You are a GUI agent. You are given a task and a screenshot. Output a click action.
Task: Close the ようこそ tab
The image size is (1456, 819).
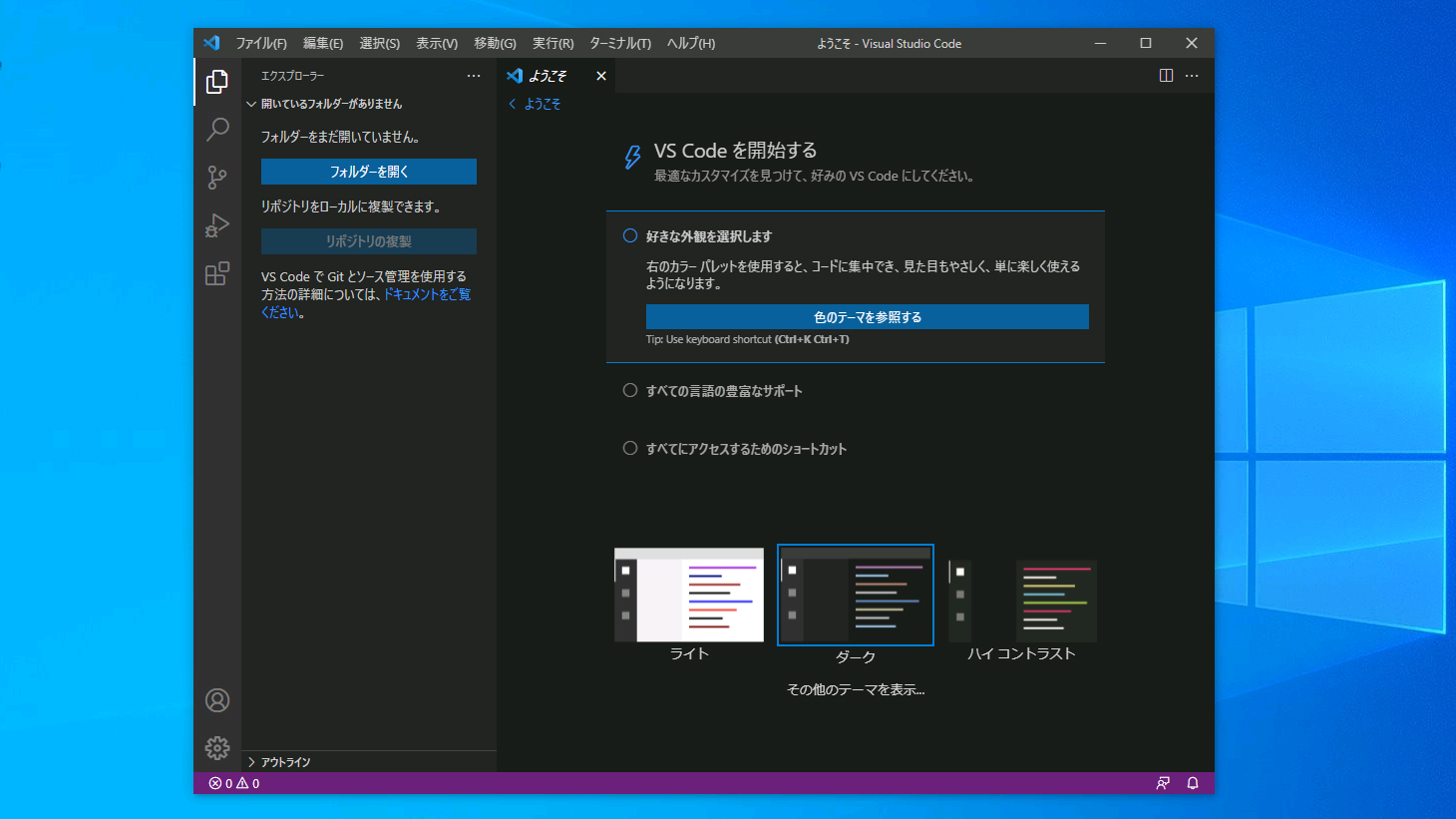pyautogui.click(x=601, y=76)
